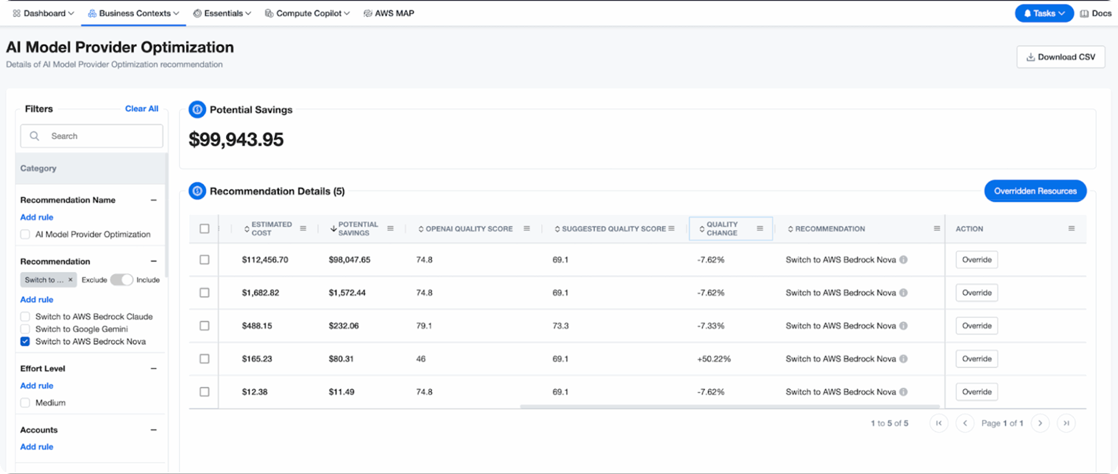
Task: Open Potential Savings column menu
Action: pos(391,229)
